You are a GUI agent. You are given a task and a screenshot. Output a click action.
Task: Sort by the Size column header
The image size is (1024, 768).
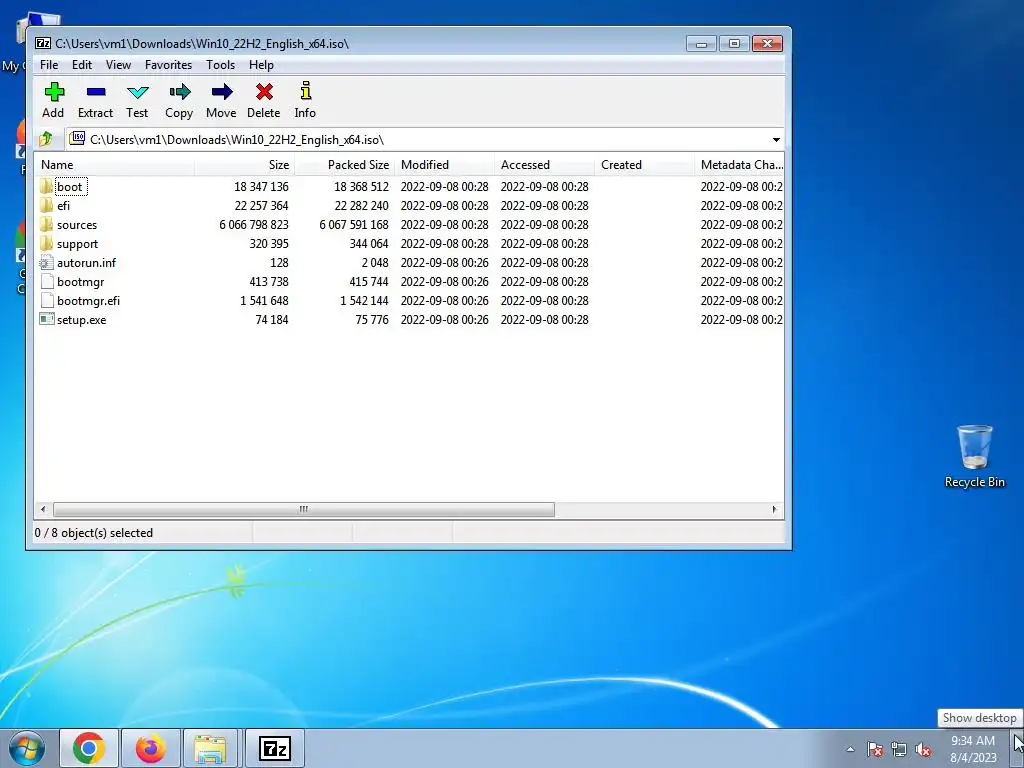(x=244, y=165)
